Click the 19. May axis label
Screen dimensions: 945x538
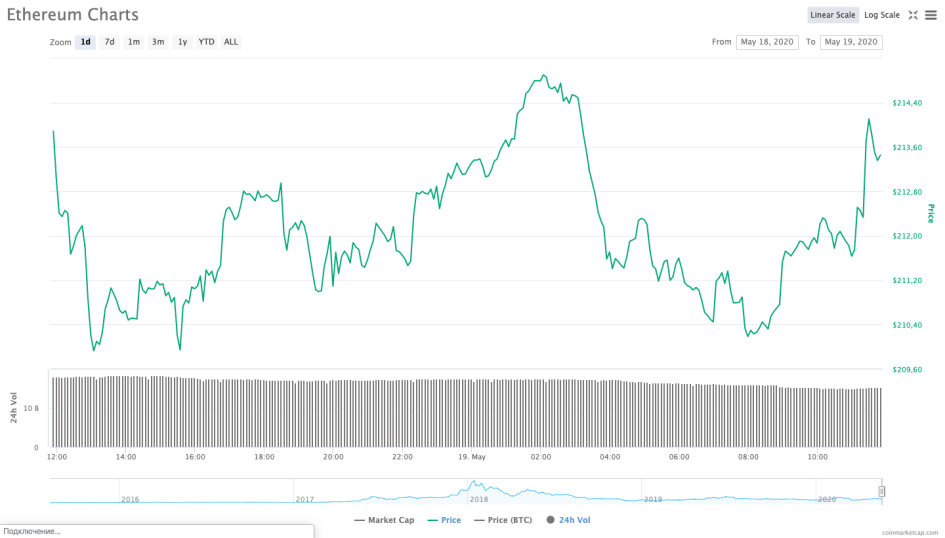[x=472, y=457]
